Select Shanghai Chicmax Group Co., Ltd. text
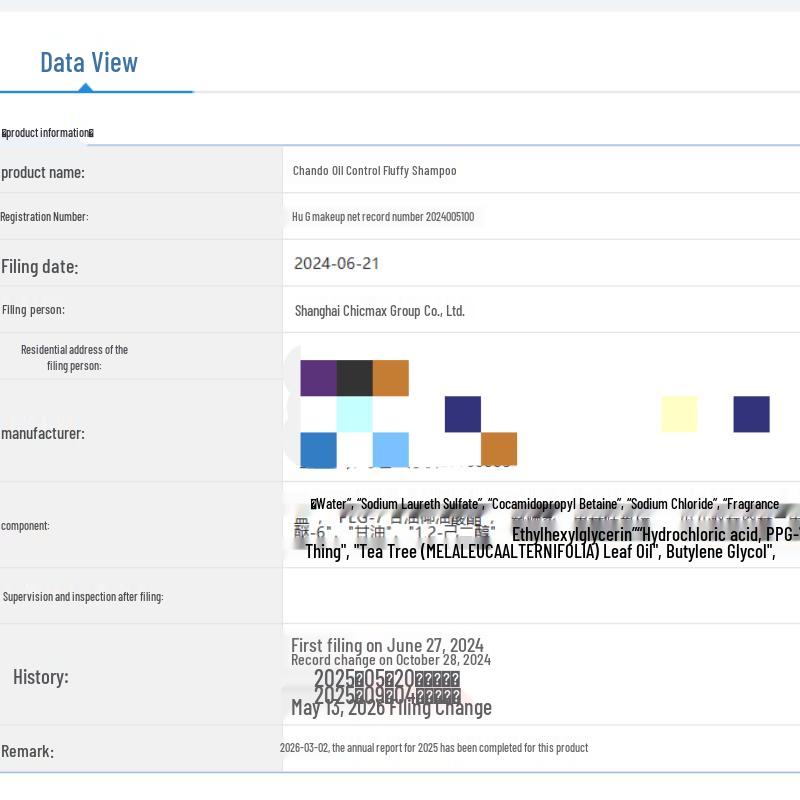 coord(380,311)
